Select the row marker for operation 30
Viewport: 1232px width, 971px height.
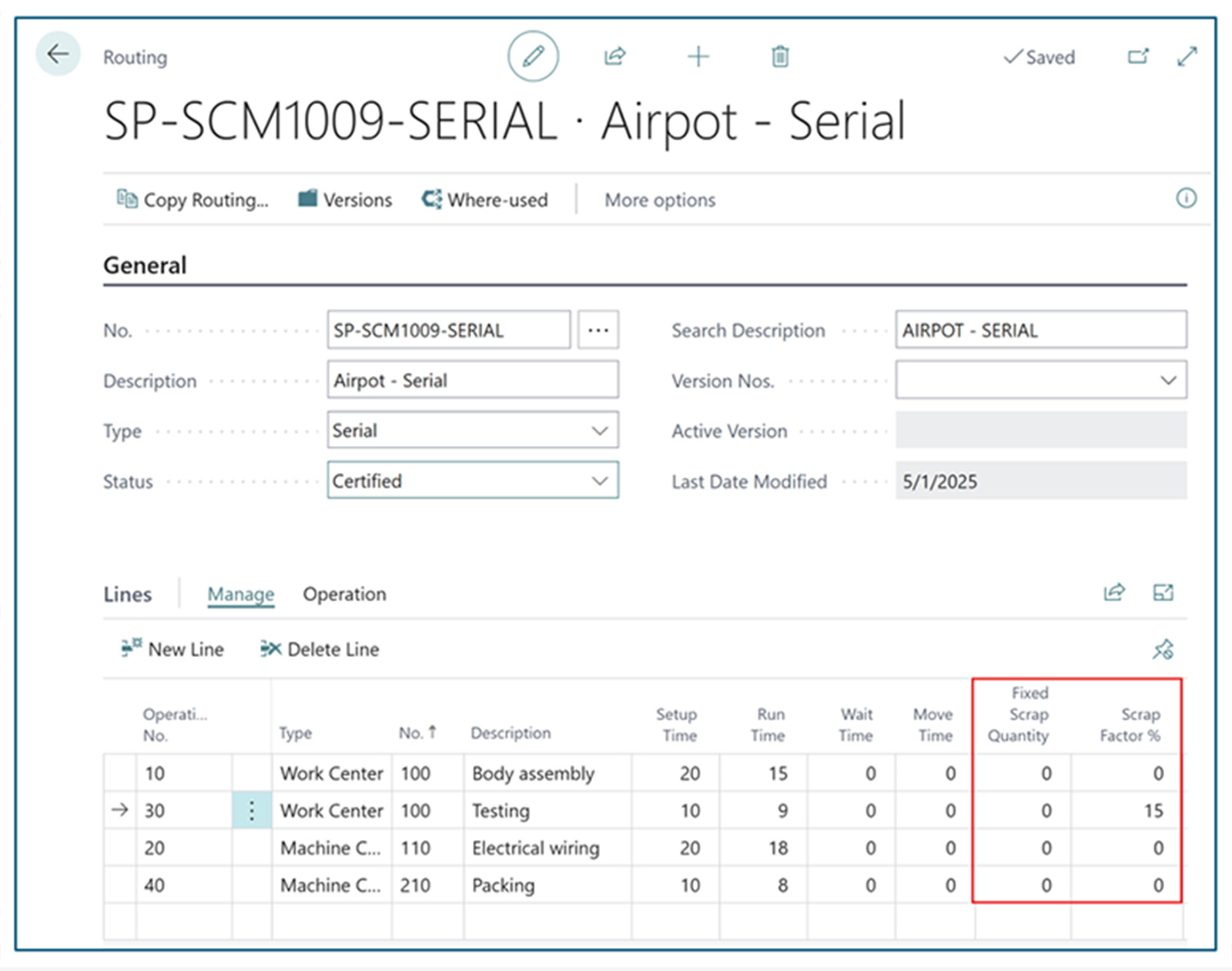[121, 810]
